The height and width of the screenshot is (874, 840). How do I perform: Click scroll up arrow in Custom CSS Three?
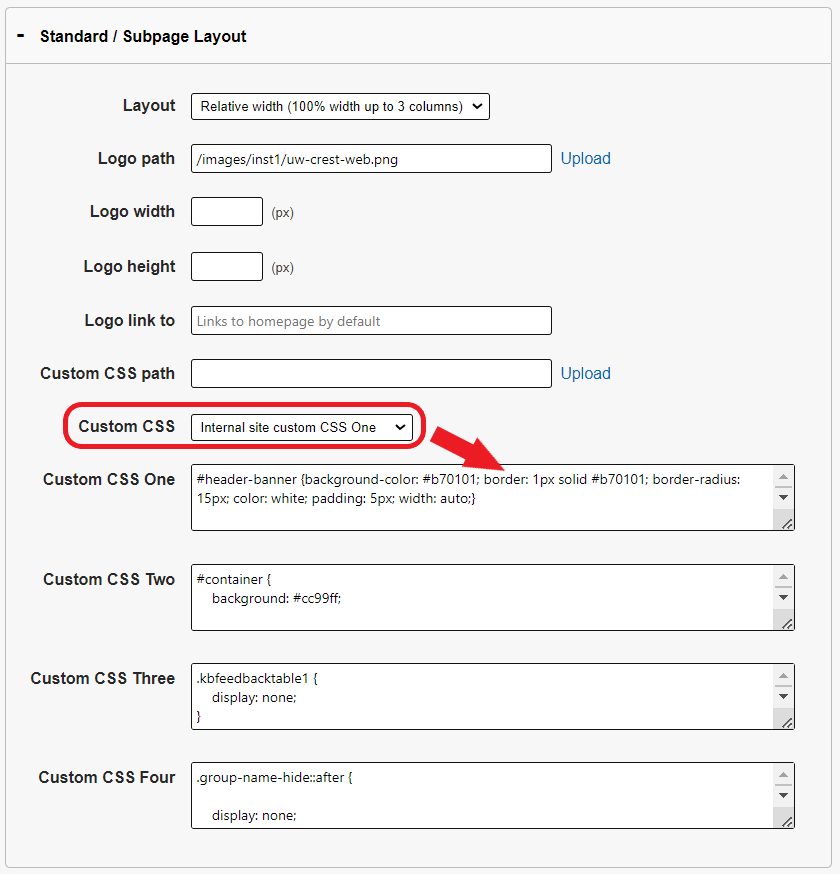[x=783, y=676]
